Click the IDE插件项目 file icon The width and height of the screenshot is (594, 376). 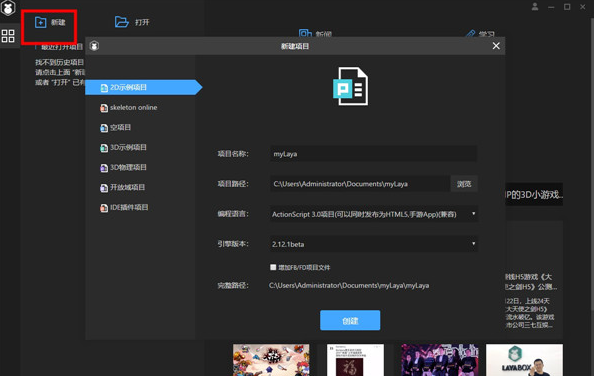104,208
